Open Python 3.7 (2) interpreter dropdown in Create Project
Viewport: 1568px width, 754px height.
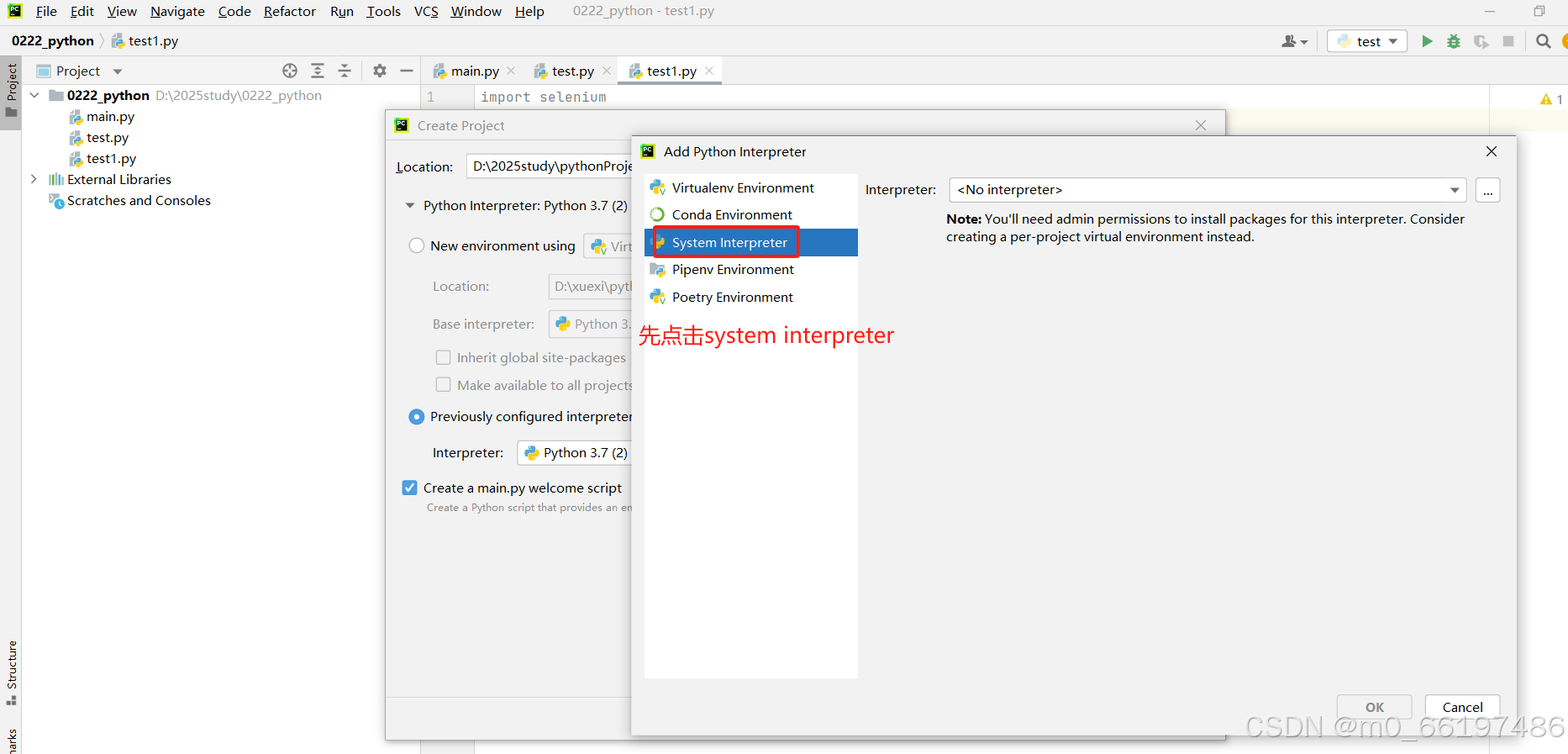[x=575, y=452]
